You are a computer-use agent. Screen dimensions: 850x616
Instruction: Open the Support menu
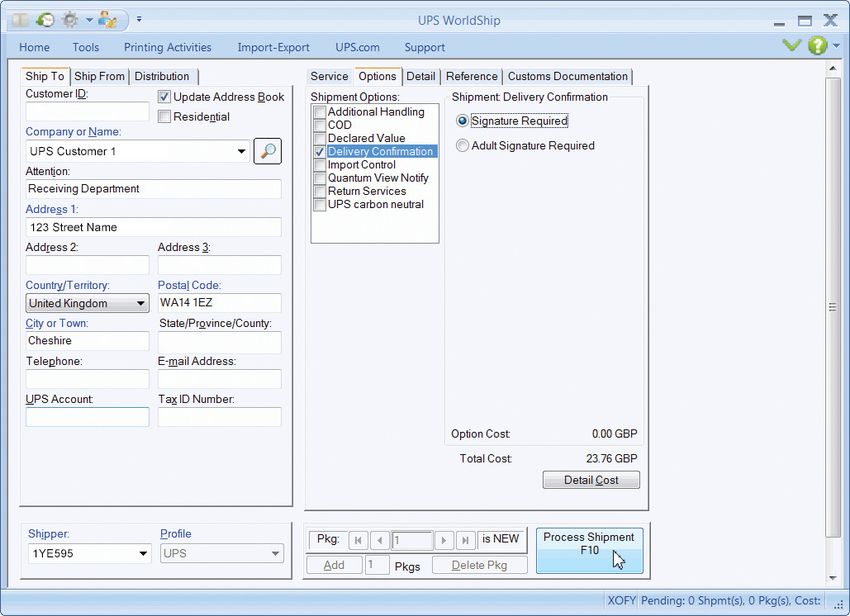[424, 47]
